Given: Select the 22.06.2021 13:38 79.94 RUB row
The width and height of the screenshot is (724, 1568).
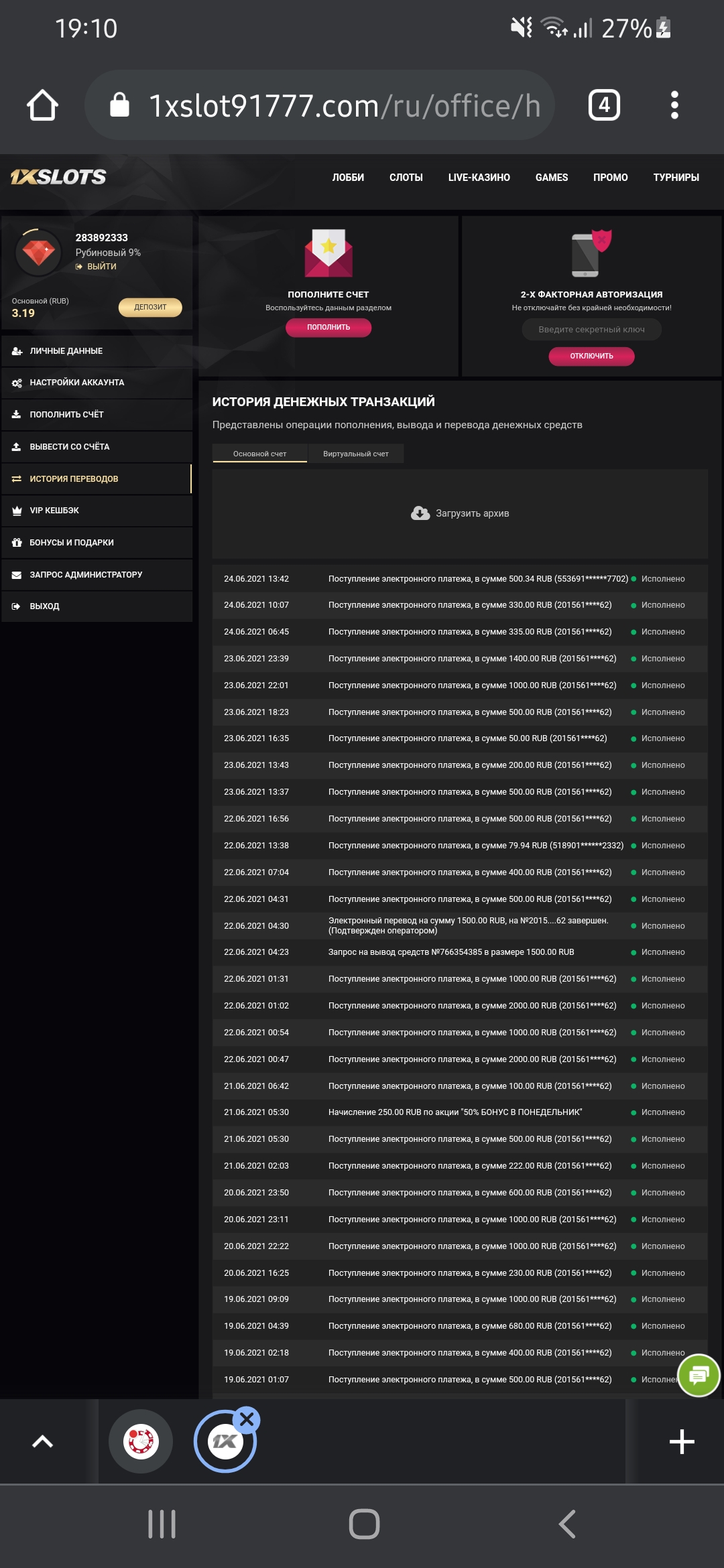Looking at the screenshot, I should 460,846.
